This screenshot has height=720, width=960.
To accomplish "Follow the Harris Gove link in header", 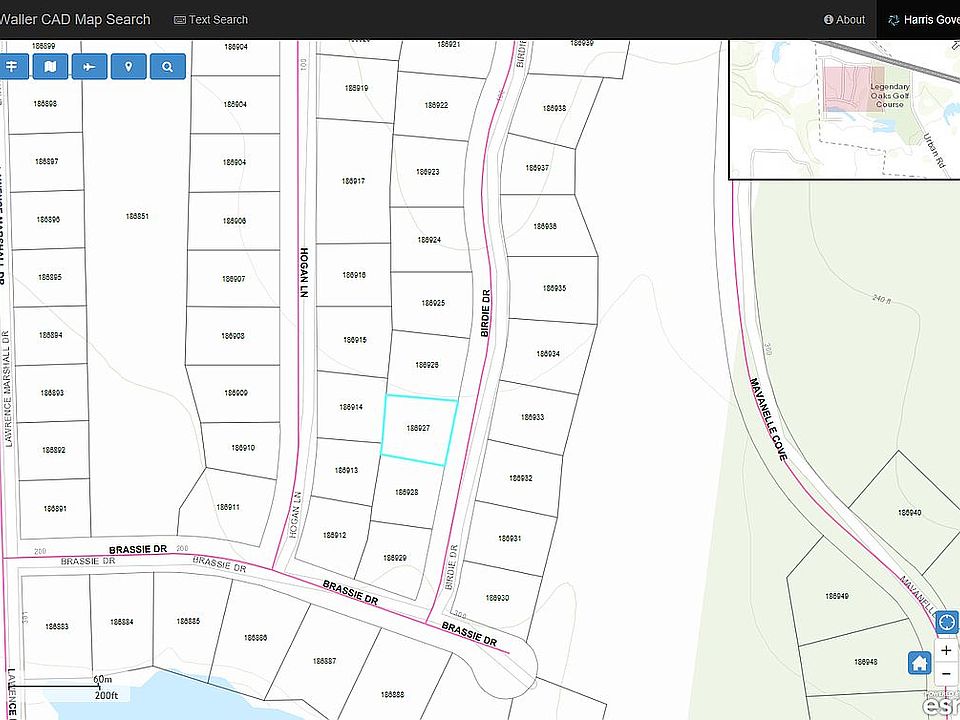I will click(924, 20).
